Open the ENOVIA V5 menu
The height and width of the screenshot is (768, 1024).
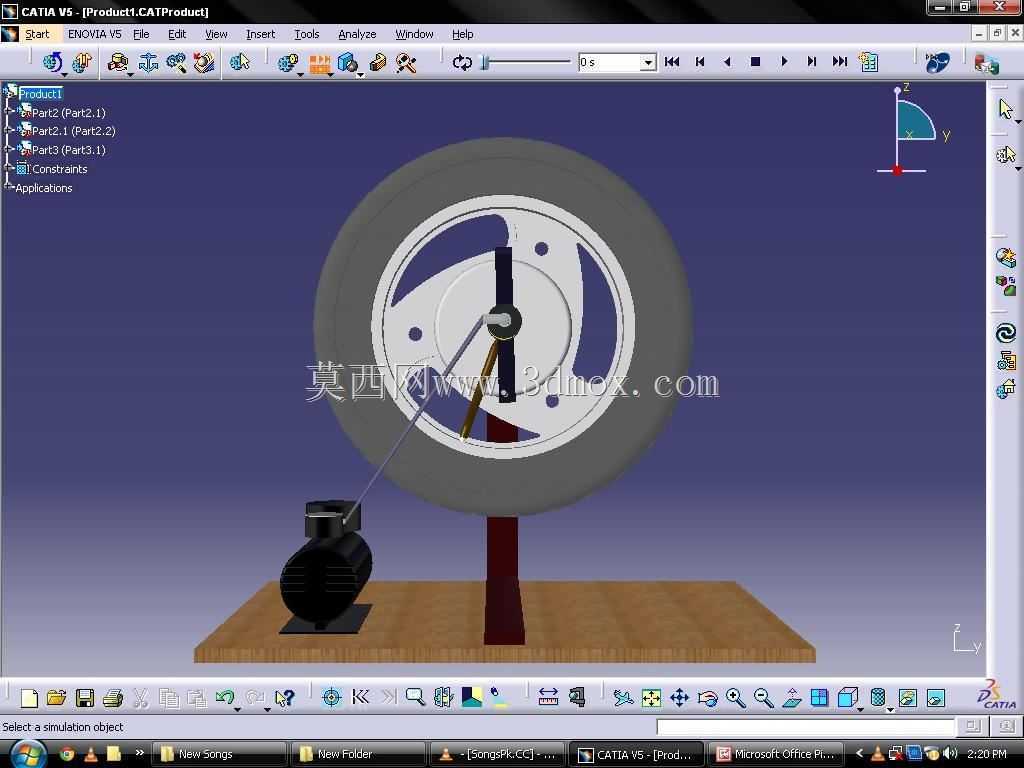pos(95,34)
